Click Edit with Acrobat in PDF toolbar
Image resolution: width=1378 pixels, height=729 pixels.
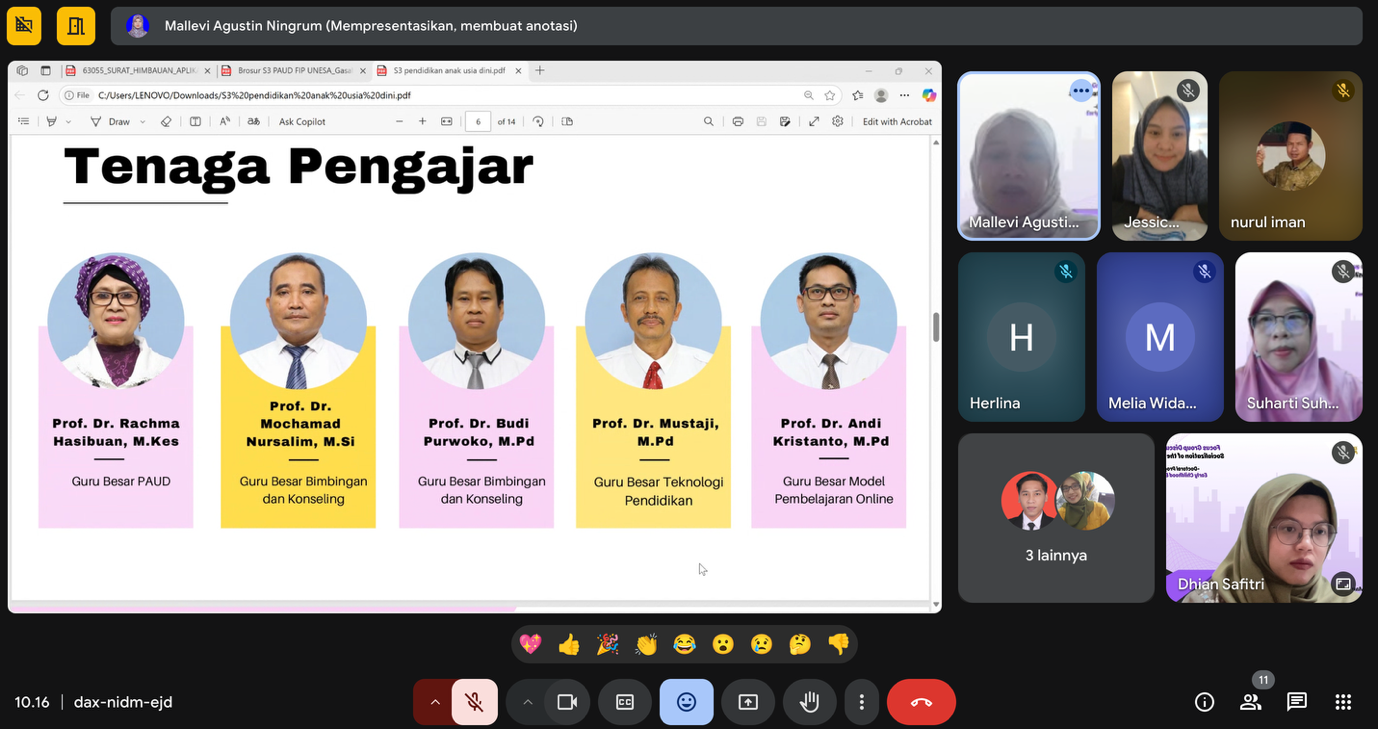[897, 122]
